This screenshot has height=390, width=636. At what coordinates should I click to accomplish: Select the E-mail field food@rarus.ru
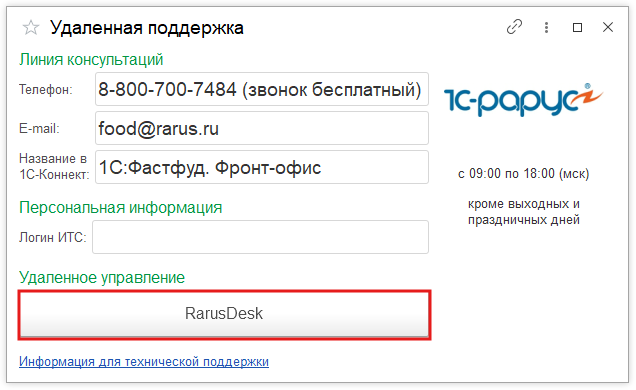262,128
